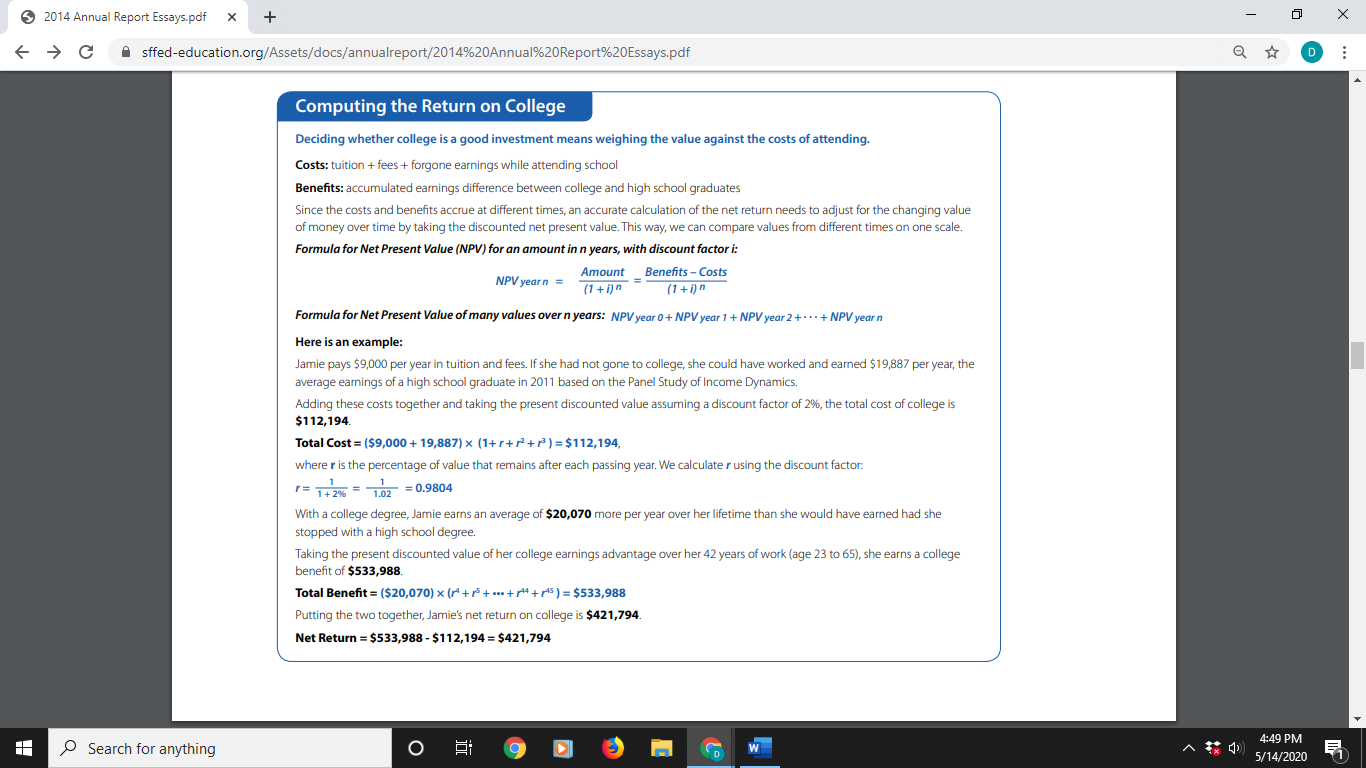Launch Google Chrome from the taskbar
Screen dimensions: 1366x768
(x=514, y=748)
